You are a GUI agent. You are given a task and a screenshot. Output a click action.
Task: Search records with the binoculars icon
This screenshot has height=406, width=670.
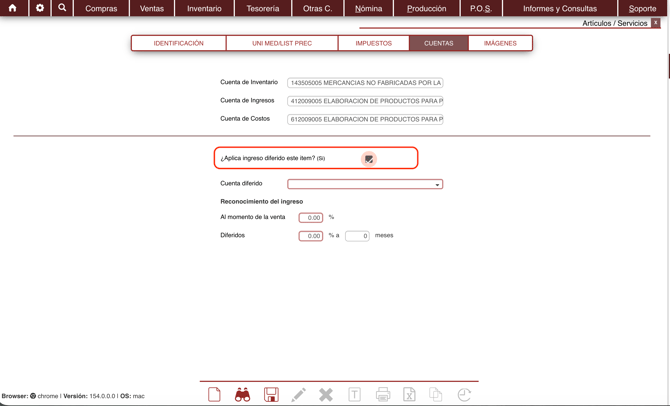pyautogui.click(x=242, y=394)
